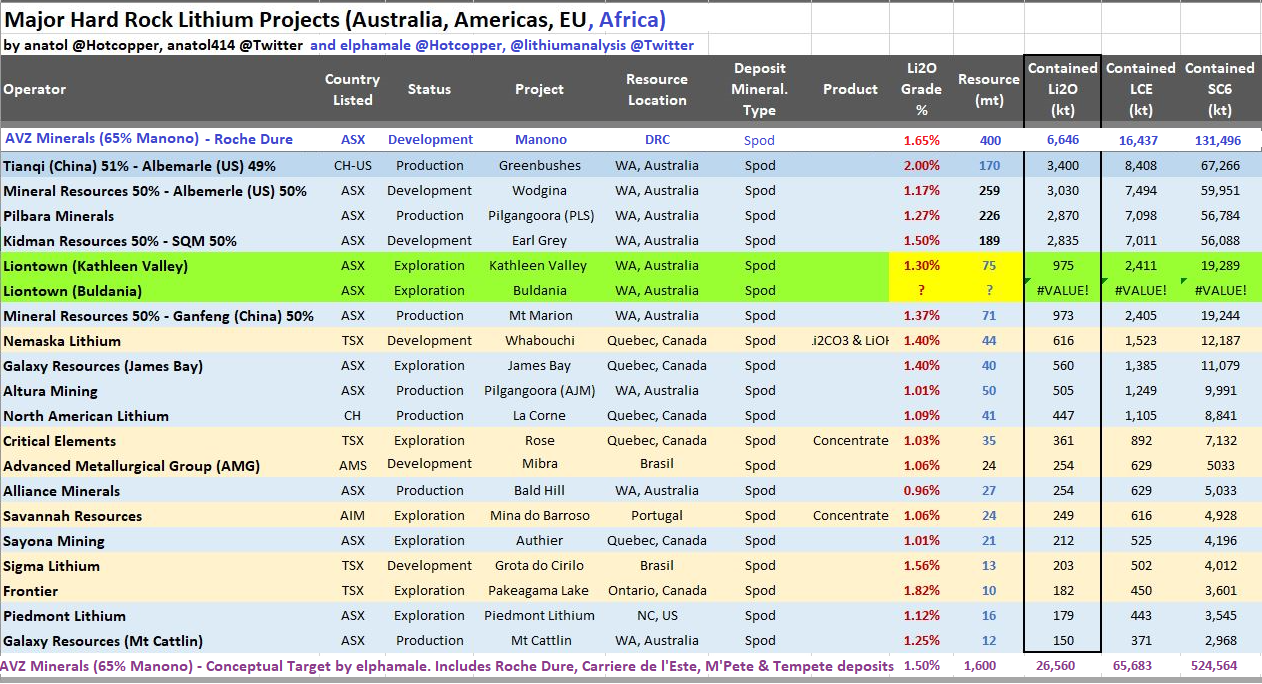This screenshot has width=1262, height=684.
Task: Click the 'Project' column header
Action: (539, 89)
